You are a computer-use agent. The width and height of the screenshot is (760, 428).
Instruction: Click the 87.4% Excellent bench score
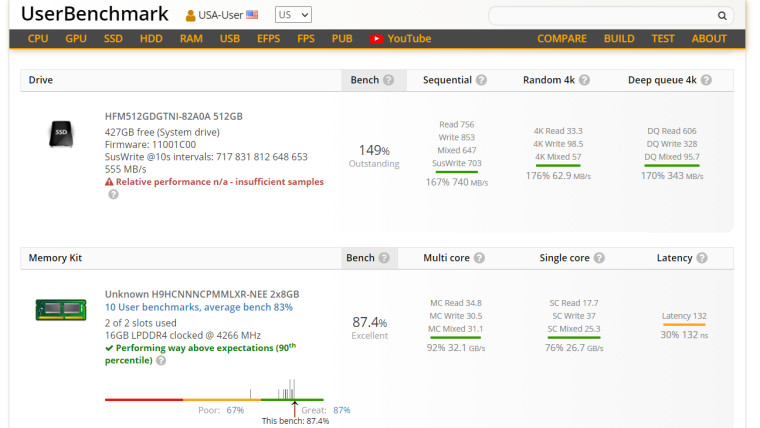click(369, 328)
